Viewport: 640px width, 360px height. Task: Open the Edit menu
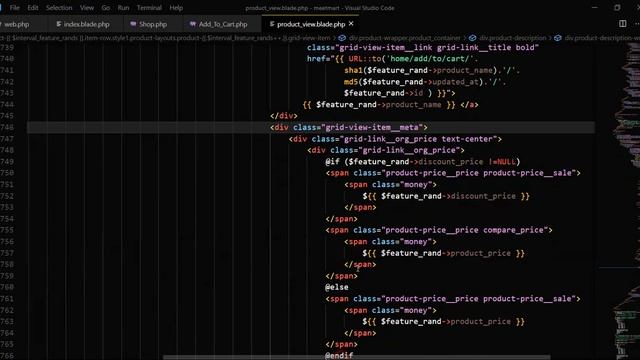click(x=33, y=8)
